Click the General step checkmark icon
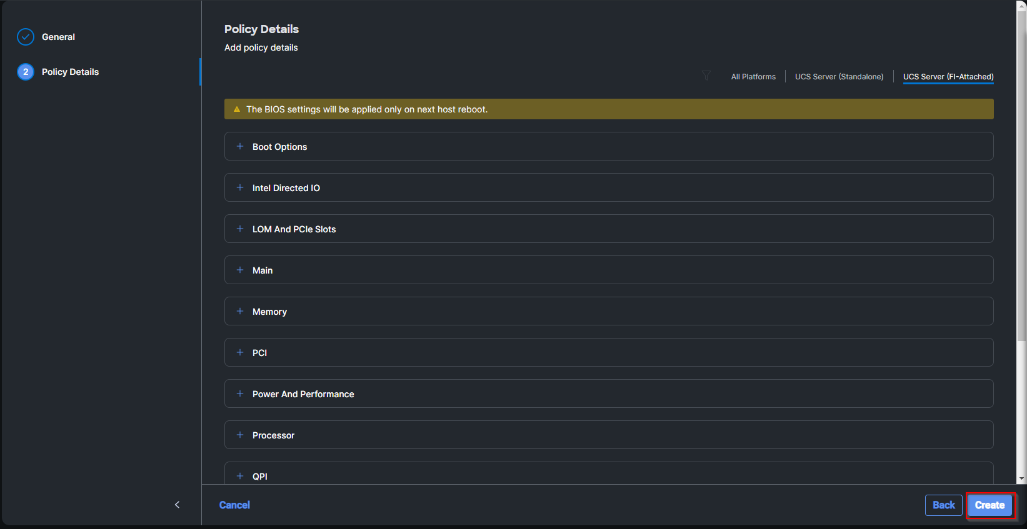Viewport: 1027px width, 529px height. tap(26, 37)
